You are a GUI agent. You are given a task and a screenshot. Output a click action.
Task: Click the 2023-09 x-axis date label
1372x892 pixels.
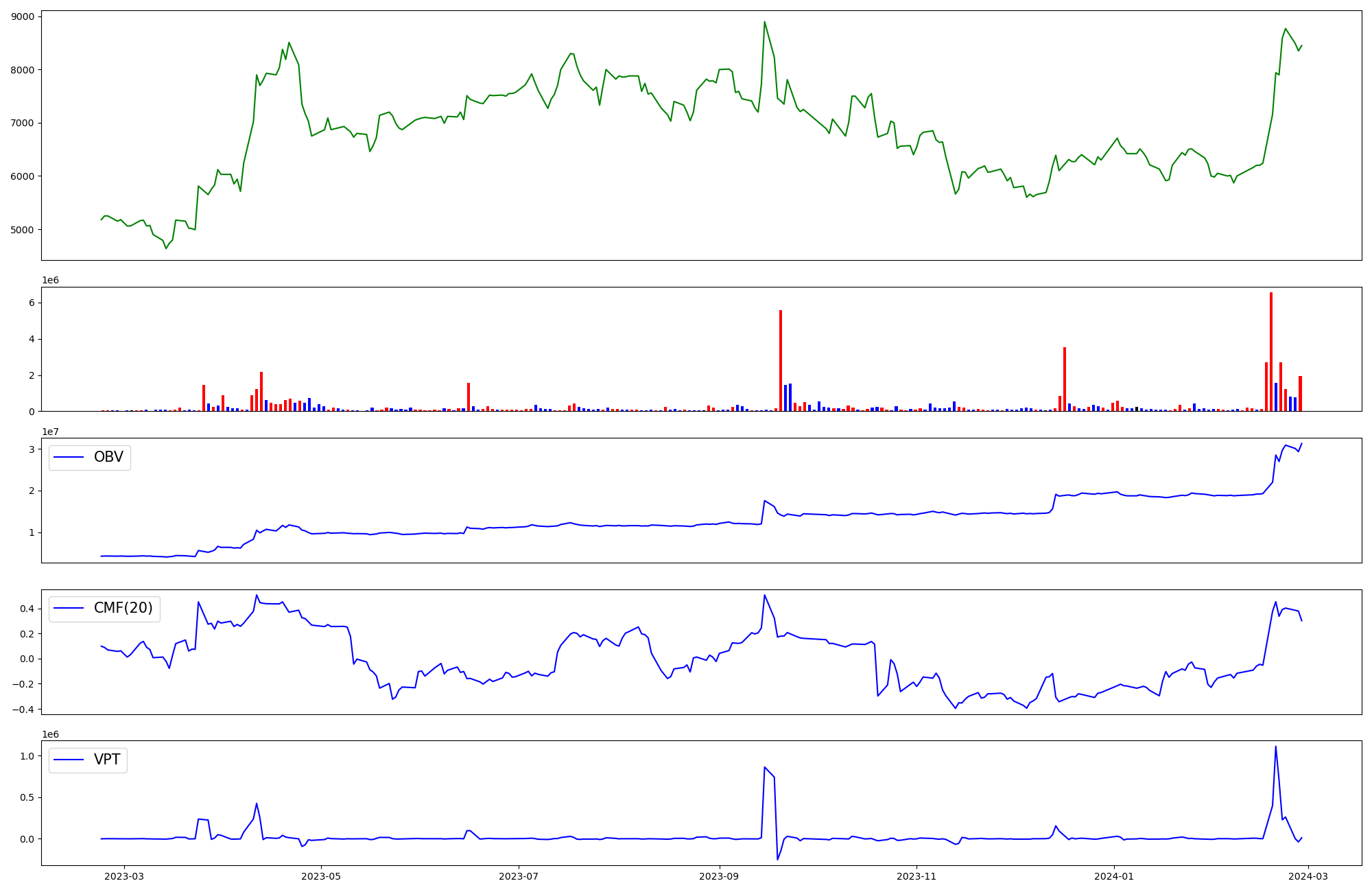coord(719,876)
